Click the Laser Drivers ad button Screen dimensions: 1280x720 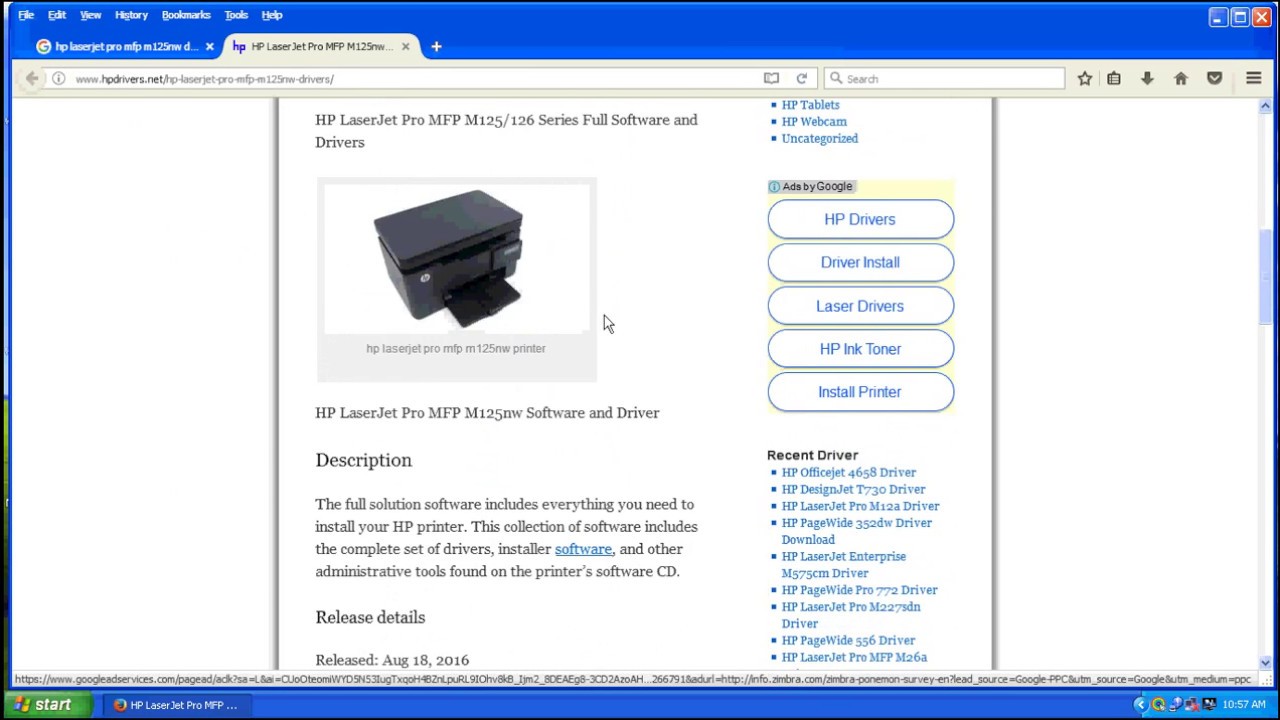860,306
